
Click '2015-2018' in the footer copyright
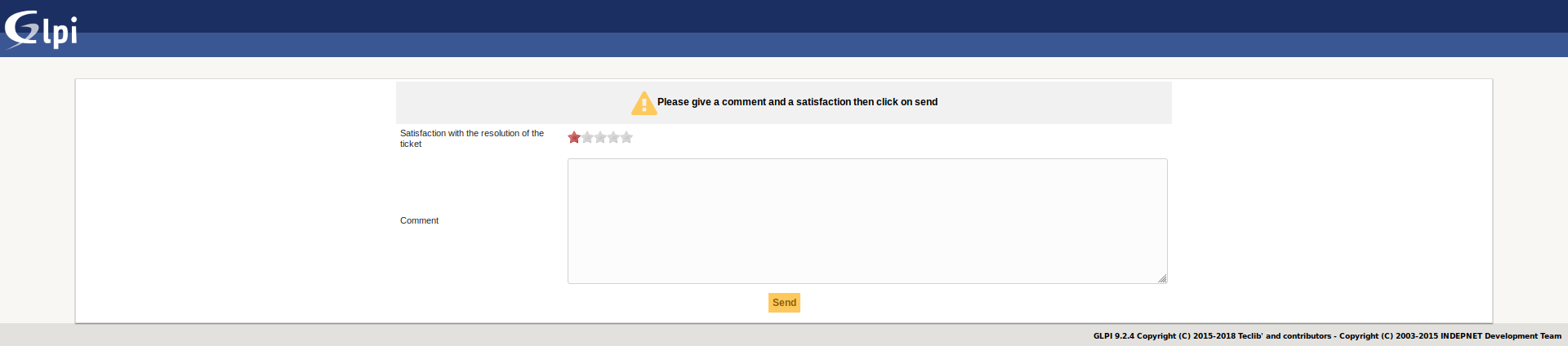[x=1214, y=335]
